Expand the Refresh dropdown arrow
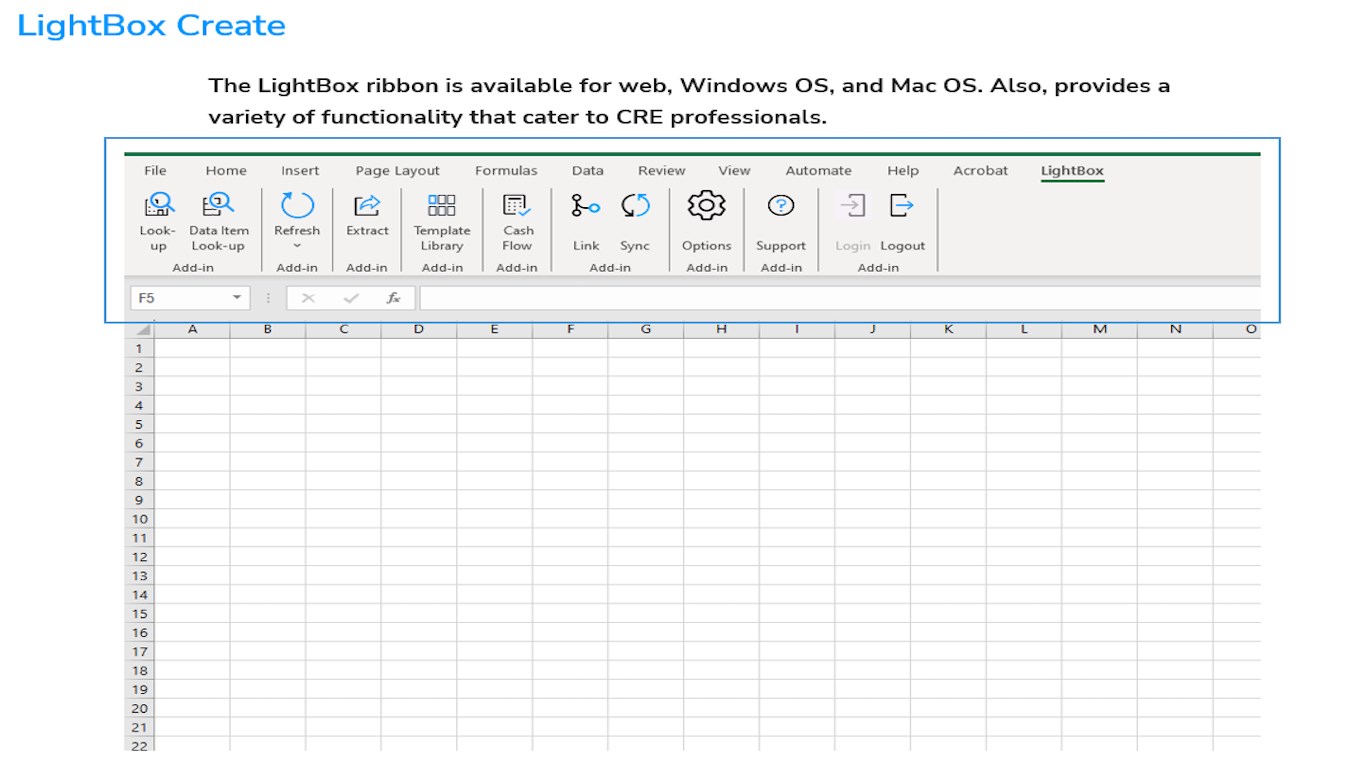Viewport: 1366px width, 768px height. click(x=297, y=246)
